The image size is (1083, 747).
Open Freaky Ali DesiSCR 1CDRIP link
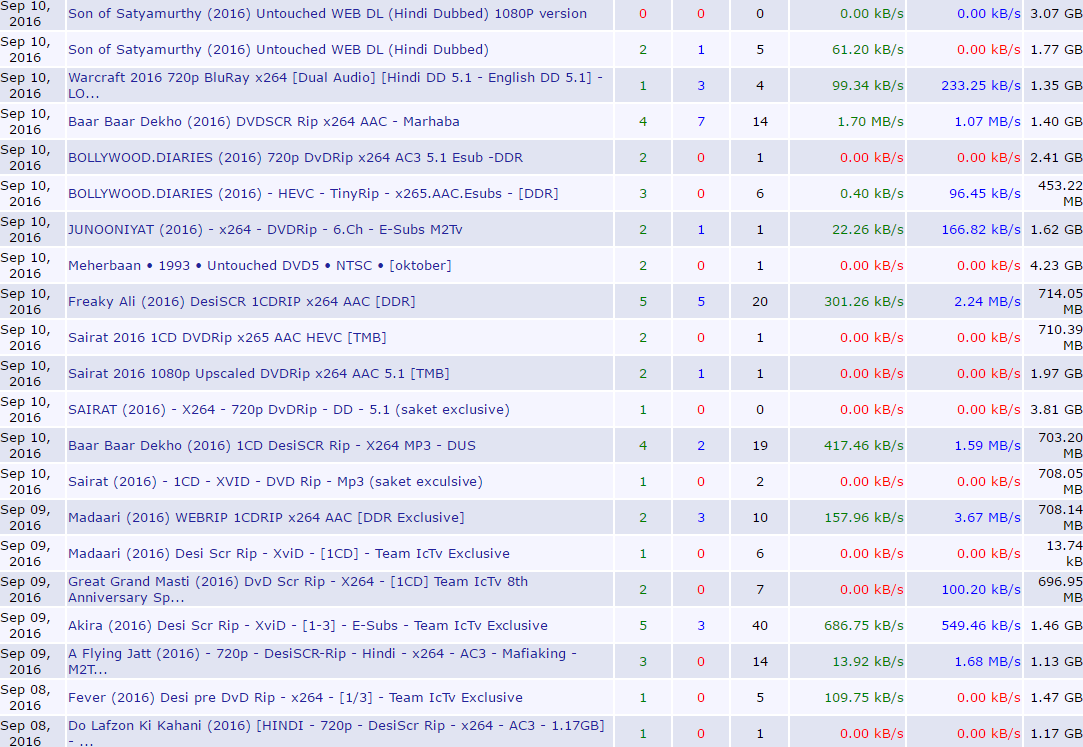[242, 301]
